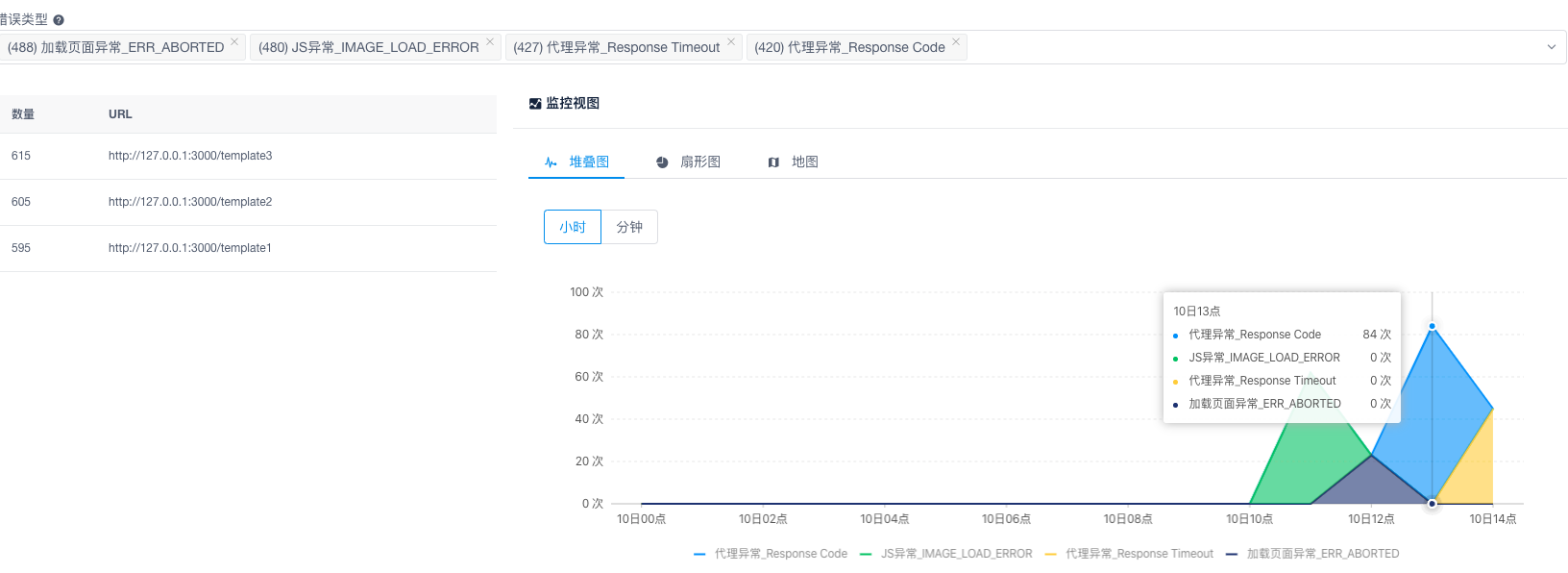Remove the 代理异常_Response Code tag
The height and width of the screenshot is (573, 1568).
point(956,41)
